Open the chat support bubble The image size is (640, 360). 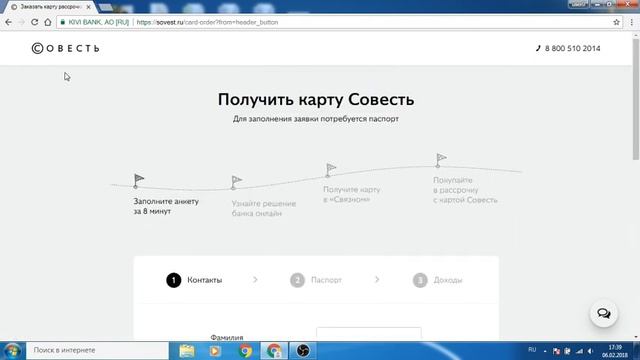[x=604, y=313]
